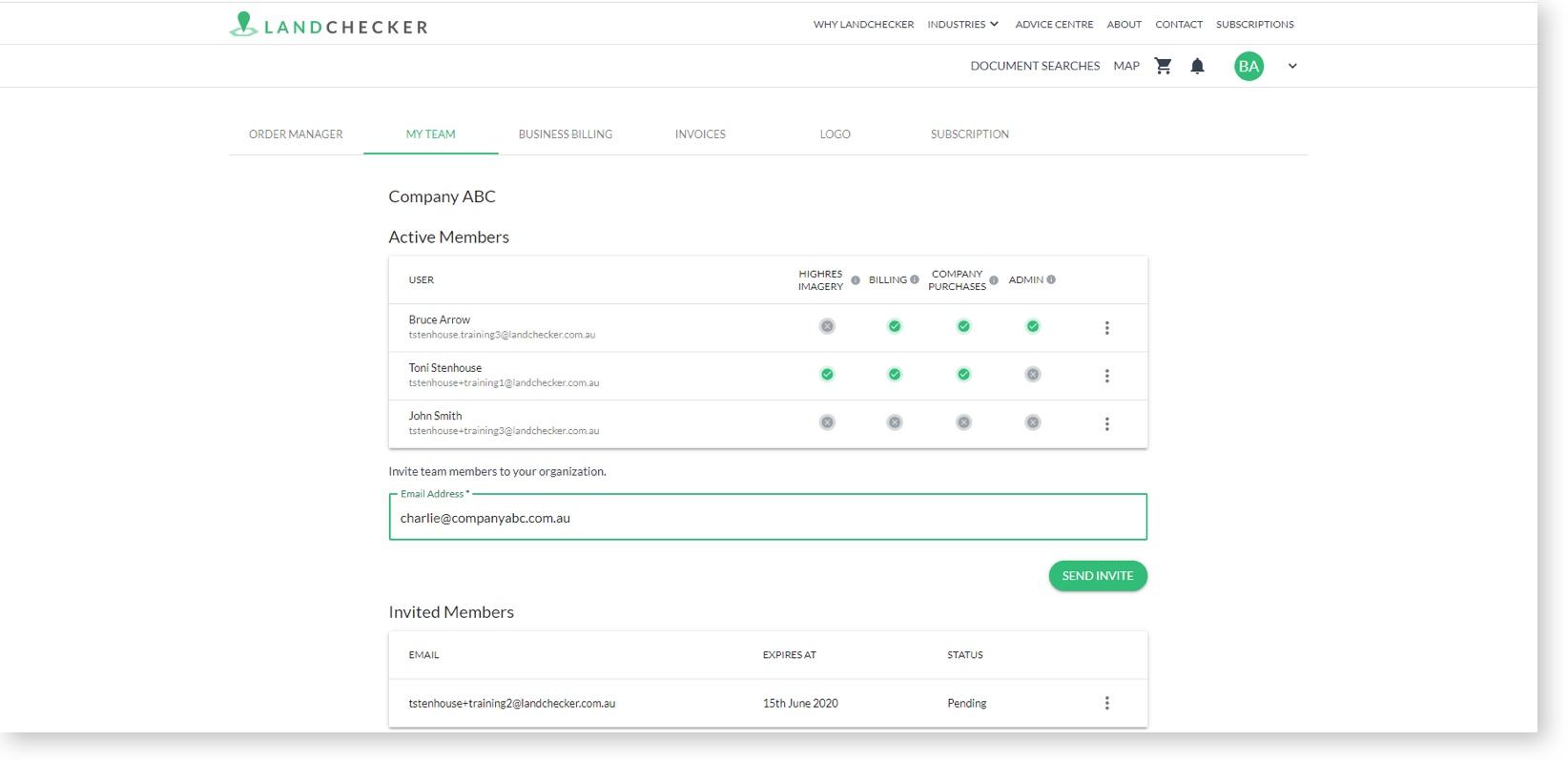The image size is (1568, 761).
Task: Click the 15th June 2020 expiry date
Action: point(800,704)
